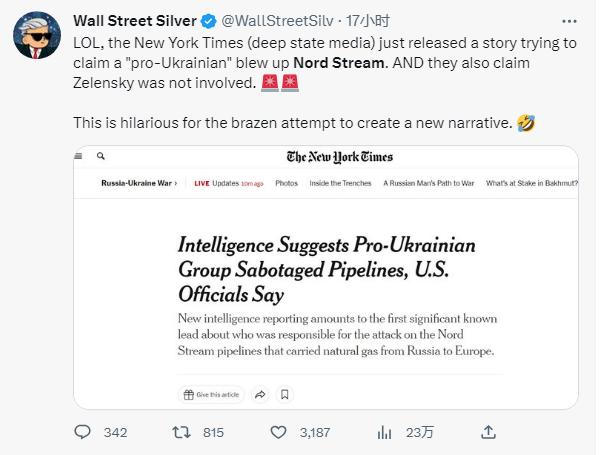The width and height of the screenshot is (600, 455).
Task: Click the article share arrow icon
Action: pos(260,395)
